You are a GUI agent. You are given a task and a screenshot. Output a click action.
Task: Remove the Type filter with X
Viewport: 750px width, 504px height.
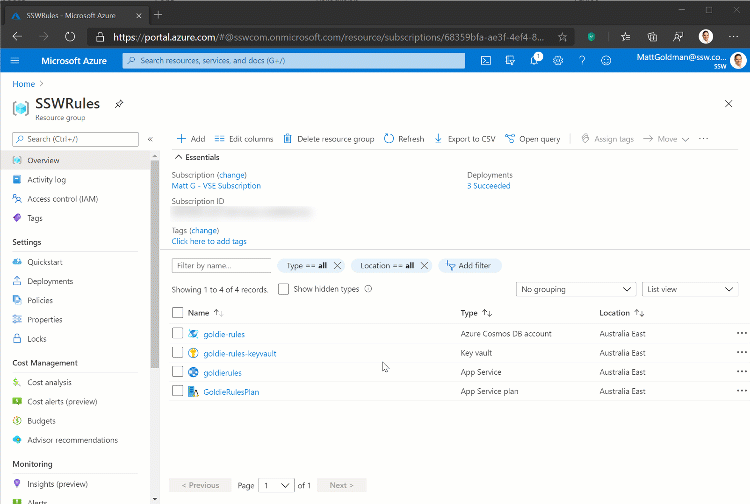pyautogui.click(x=337, y=265)
